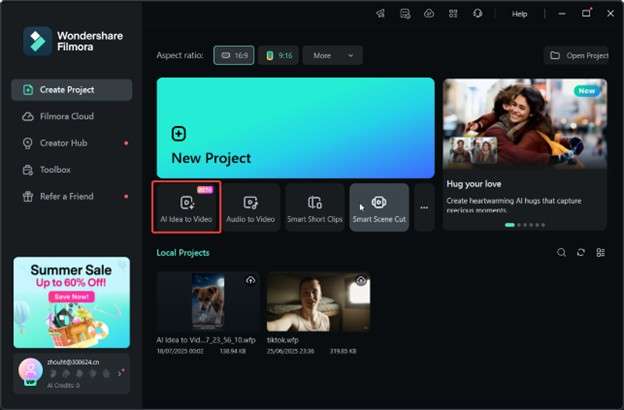Open Creator Hub section
Screen dimensions: 624x410
[x=72, y=143]
